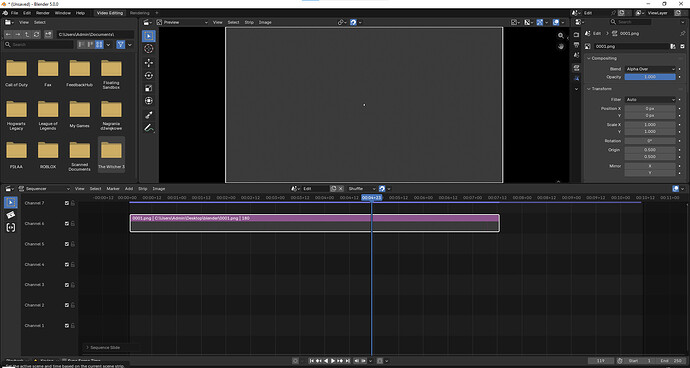Expand file filter settings arrow
Viewport: 690px width, 368px height.
[130, 44]
